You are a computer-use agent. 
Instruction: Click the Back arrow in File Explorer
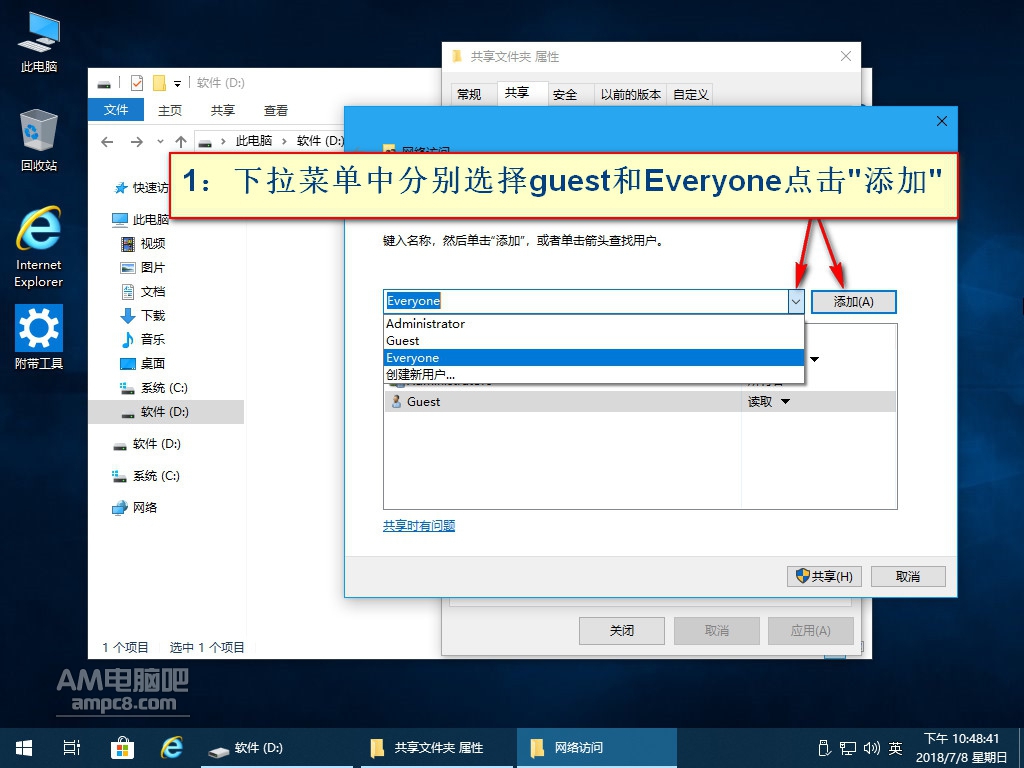tap(108, 142)
